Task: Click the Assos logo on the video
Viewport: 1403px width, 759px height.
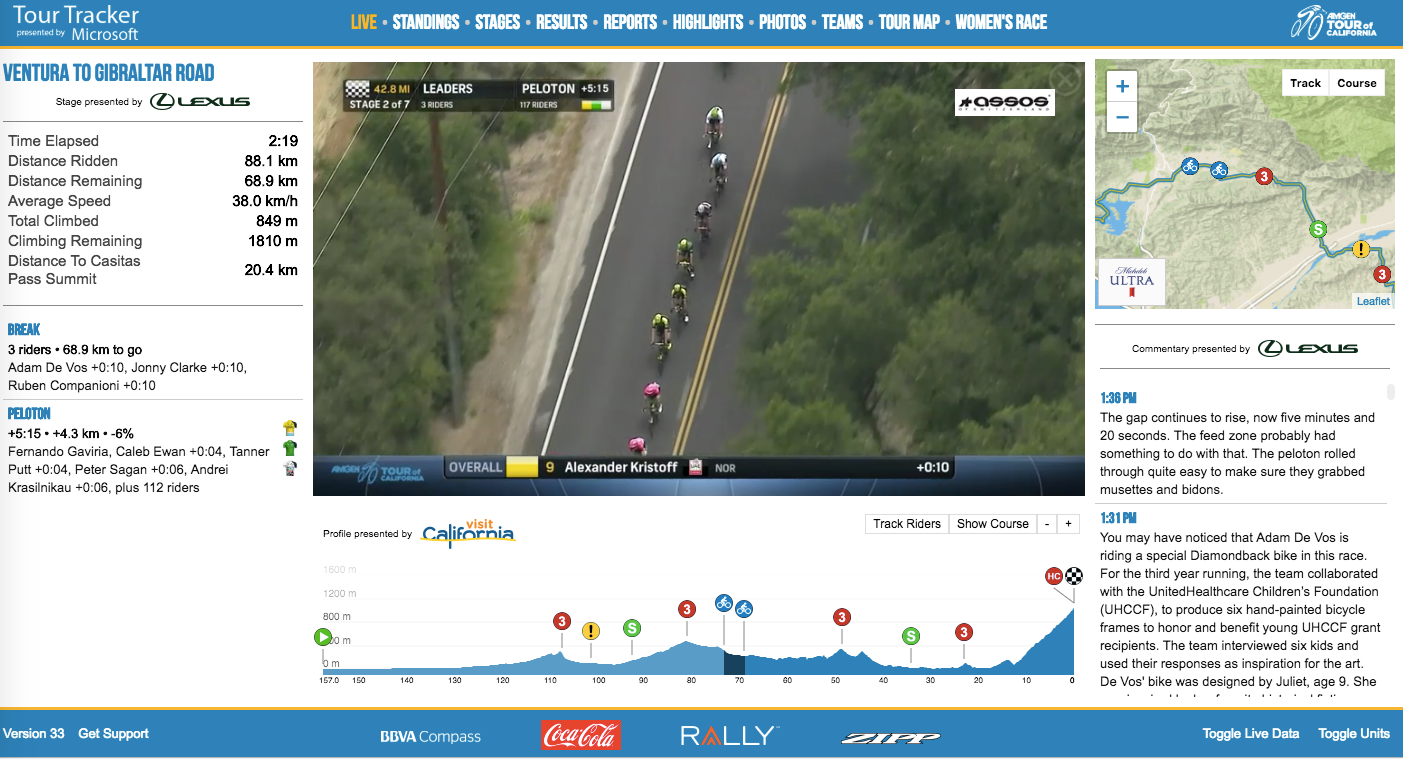Action: 1004,102
